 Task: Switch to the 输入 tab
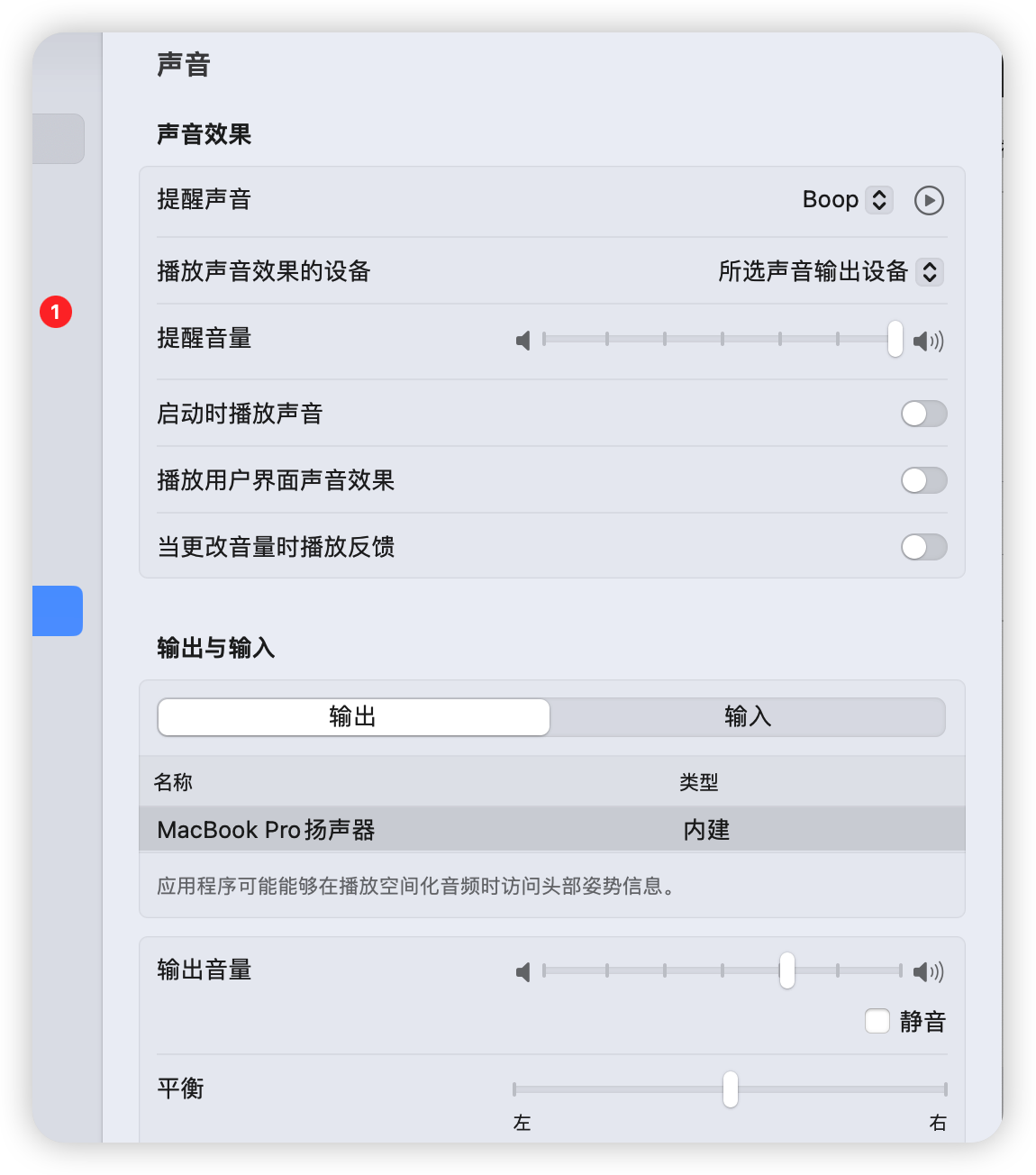point(748,717)
